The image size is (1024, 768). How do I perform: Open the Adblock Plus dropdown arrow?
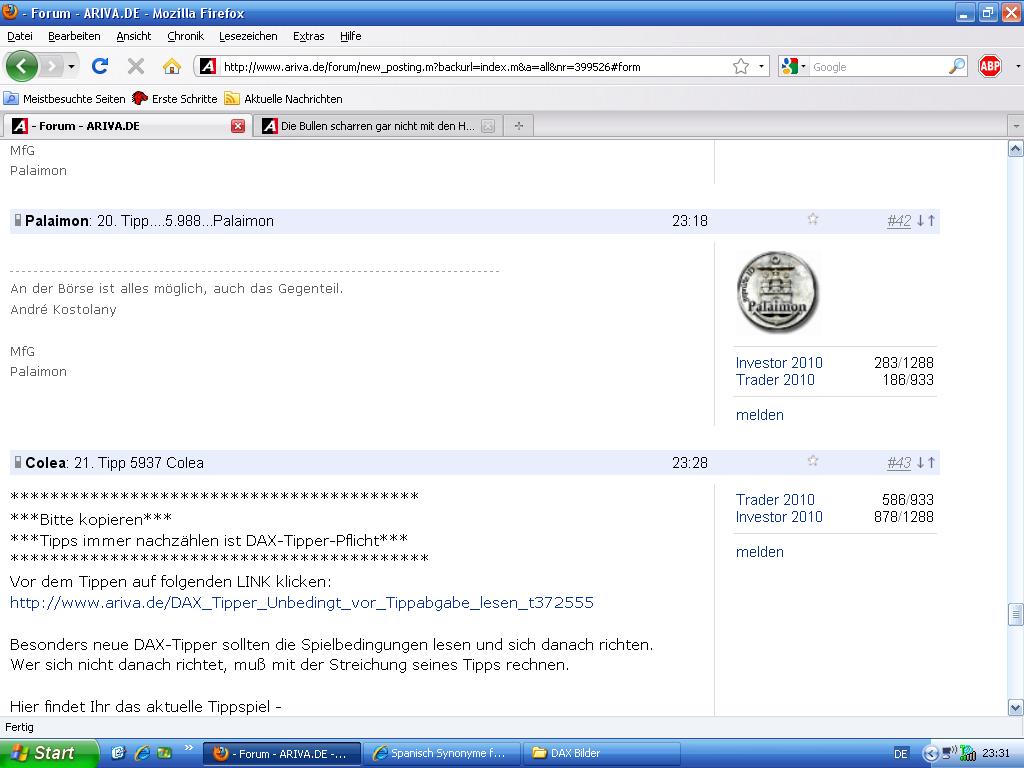1017,67
